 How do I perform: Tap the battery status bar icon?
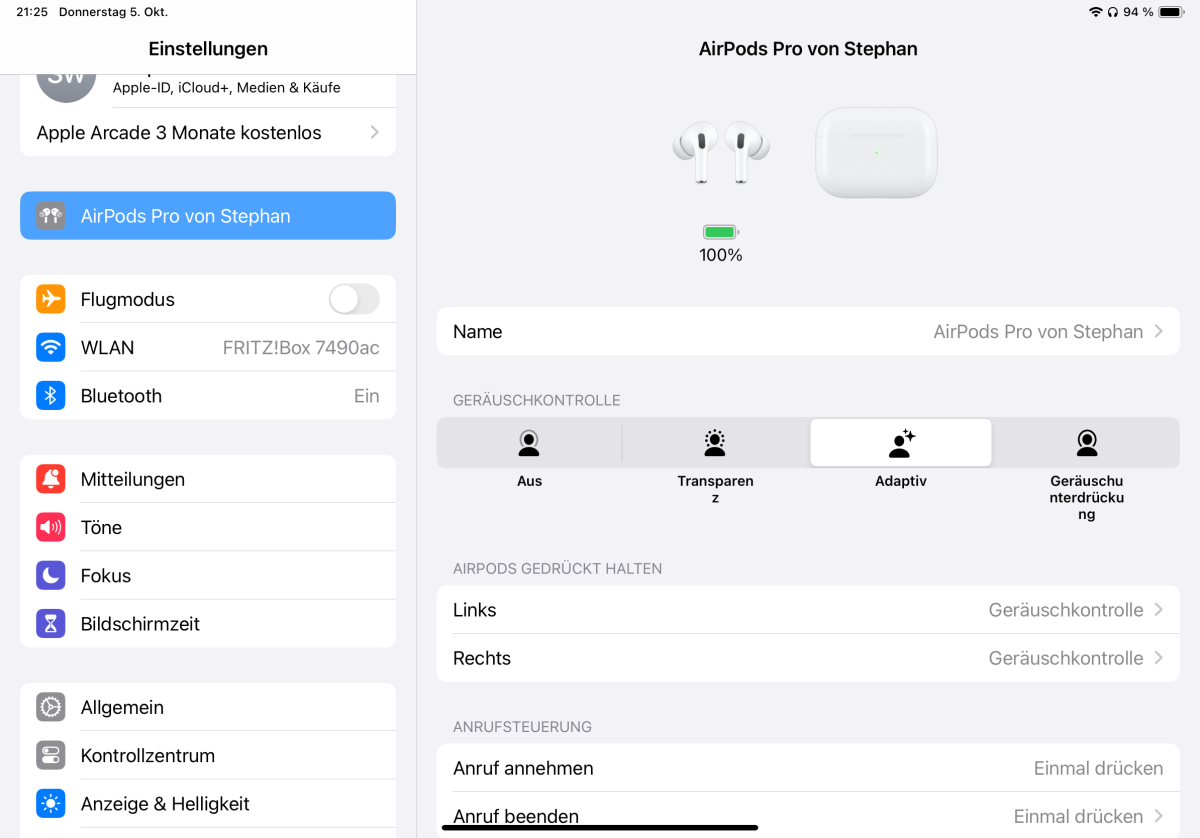[1172, 12]
